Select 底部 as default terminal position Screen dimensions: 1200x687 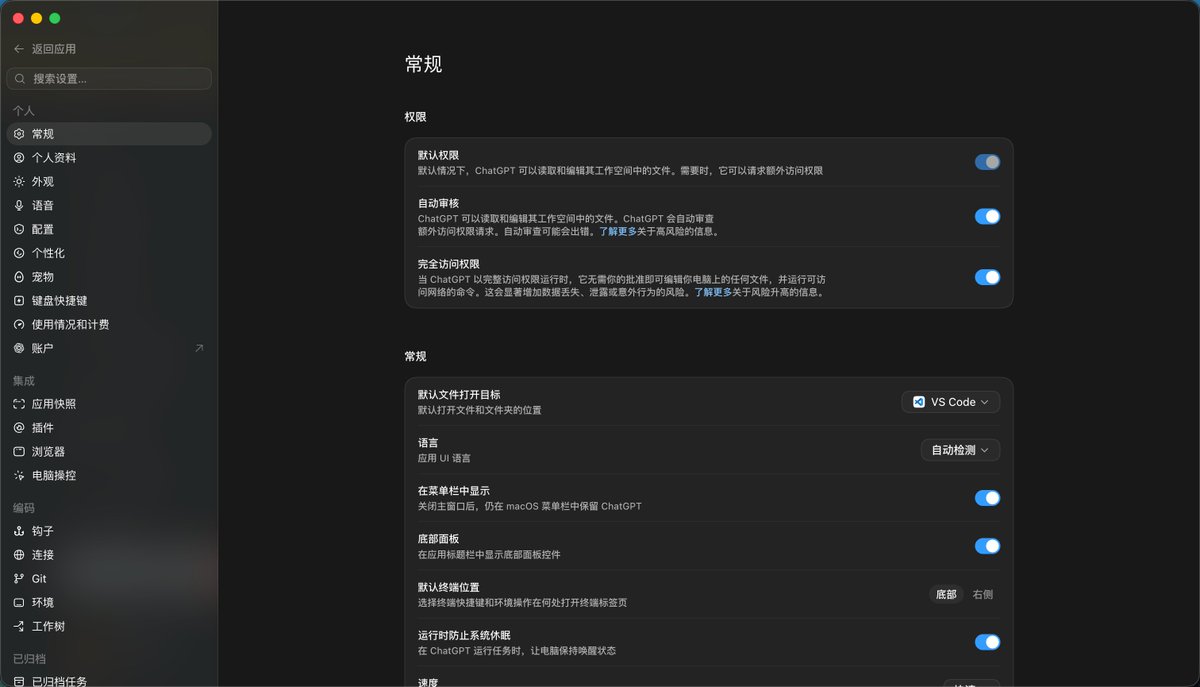click(x=945, y=594)
